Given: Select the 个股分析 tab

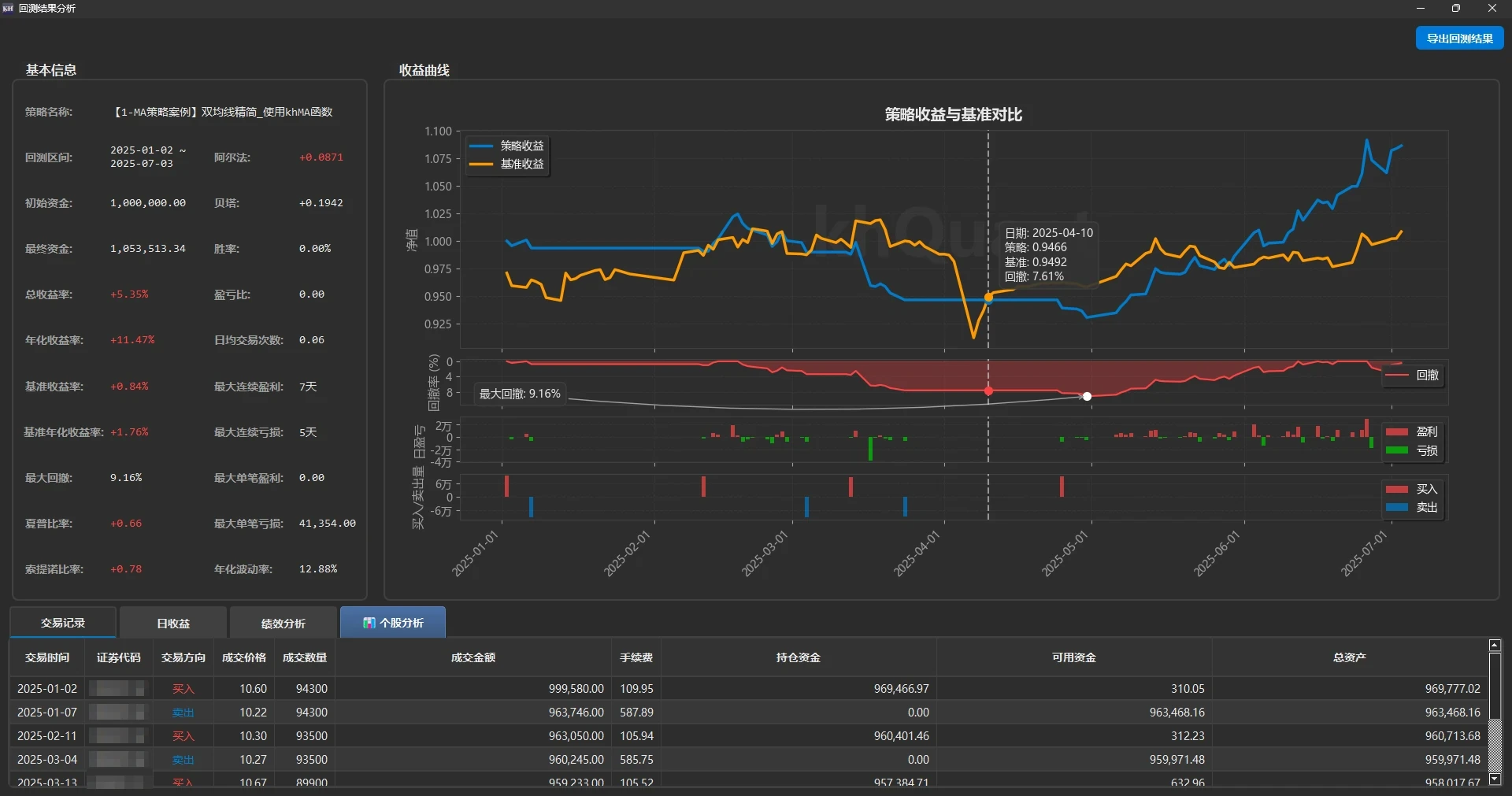Looking at the screenshot, I should coord(393,622).
